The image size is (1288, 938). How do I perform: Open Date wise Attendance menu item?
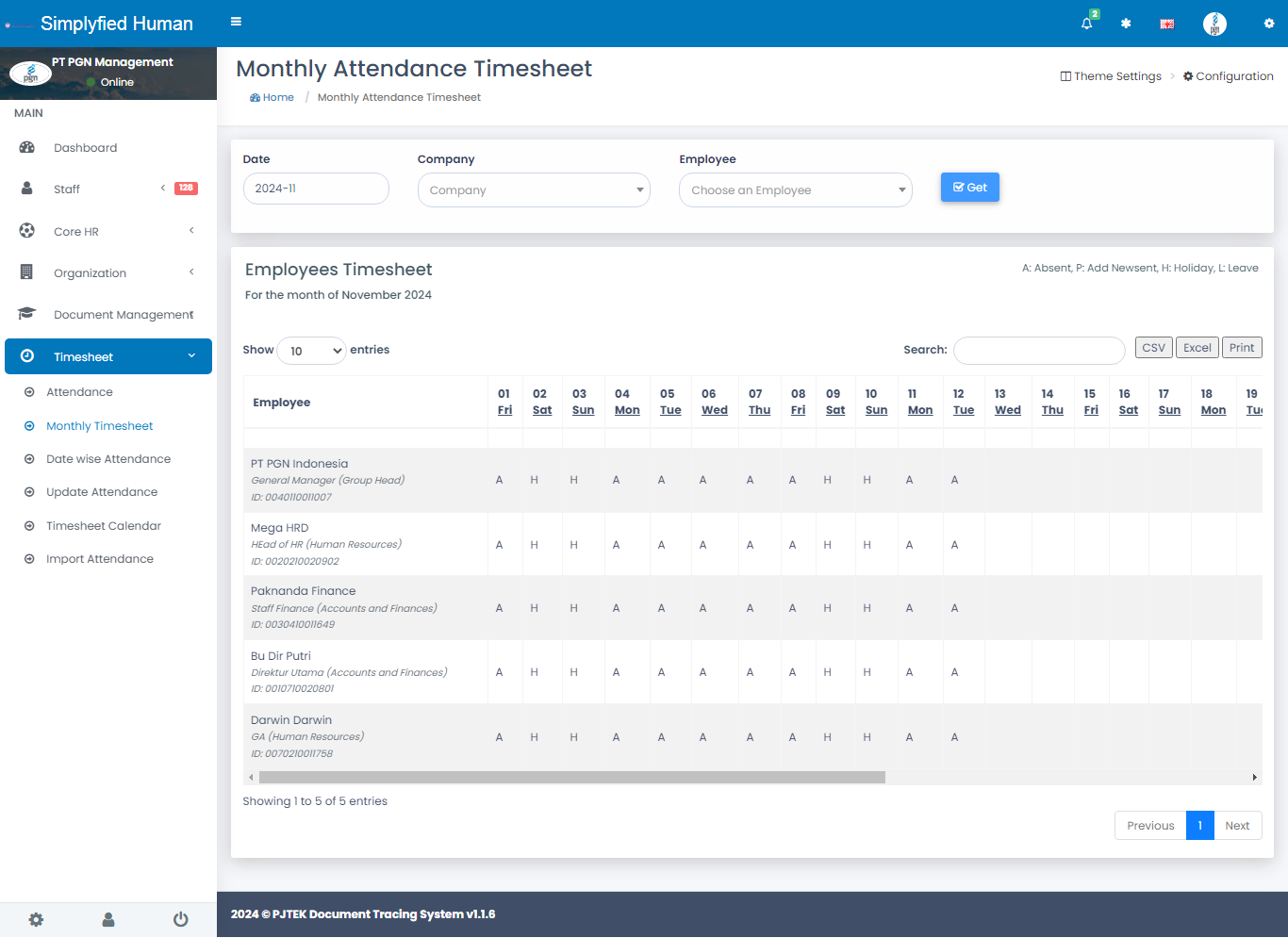point(108,459)
